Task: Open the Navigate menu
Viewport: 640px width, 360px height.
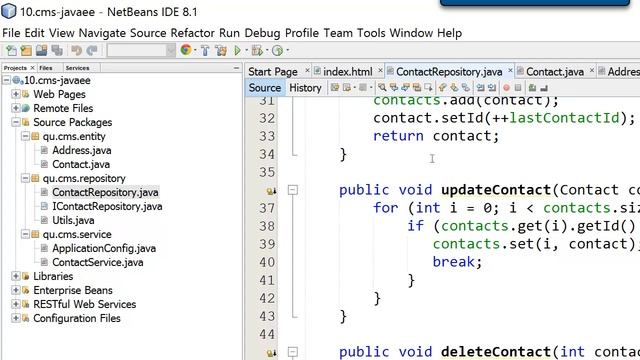Action: [102, 33]
